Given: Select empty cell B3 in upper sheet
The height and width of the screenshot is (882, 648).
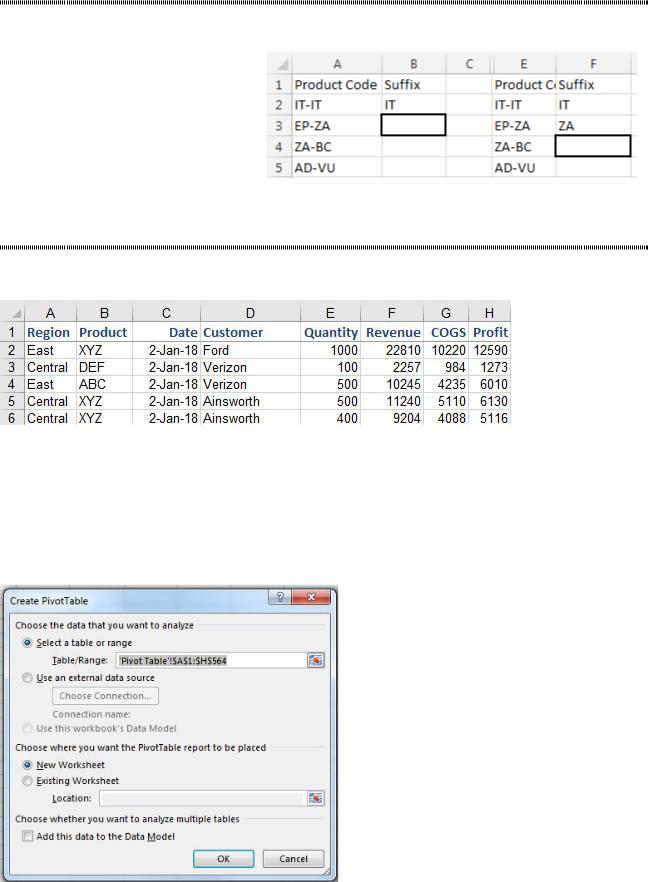Looking at the screenshot, I should 413,125.
